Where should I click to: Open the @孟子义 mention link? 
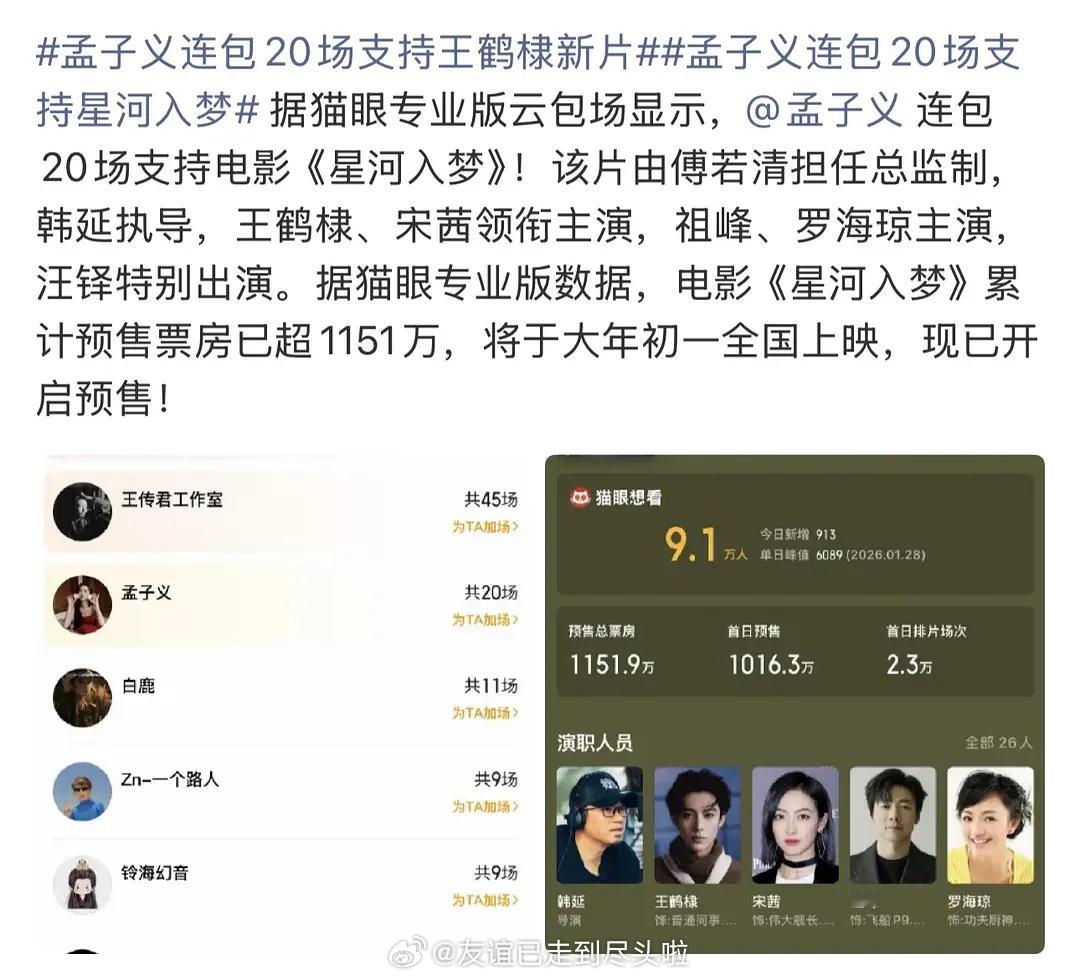tap(823, 110)
